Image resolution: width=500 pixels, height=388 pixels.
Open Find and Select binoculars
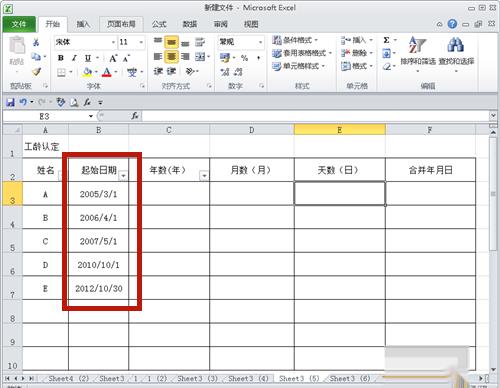(456, 53)
